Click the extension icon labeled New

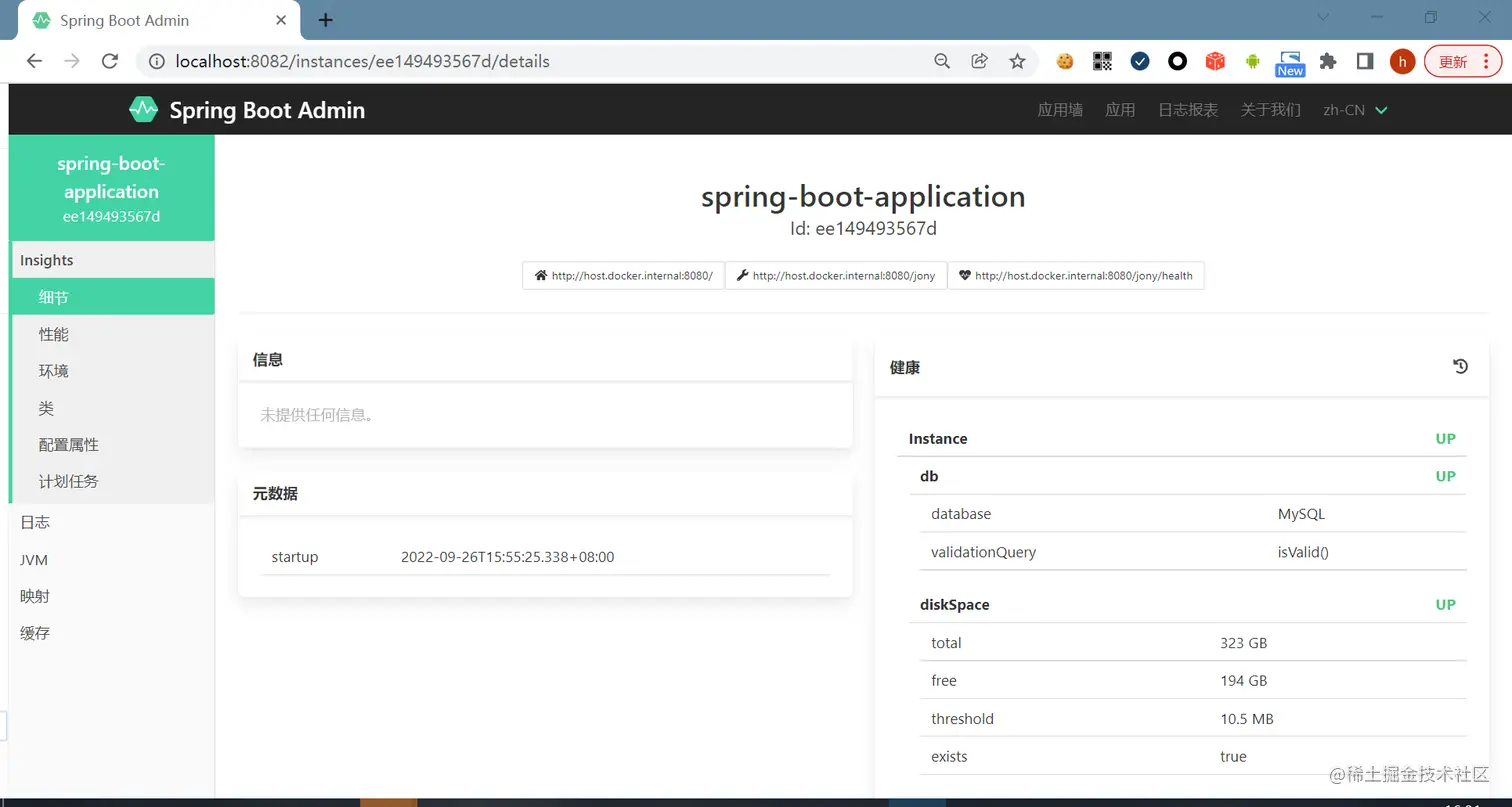click(1290, 63)
